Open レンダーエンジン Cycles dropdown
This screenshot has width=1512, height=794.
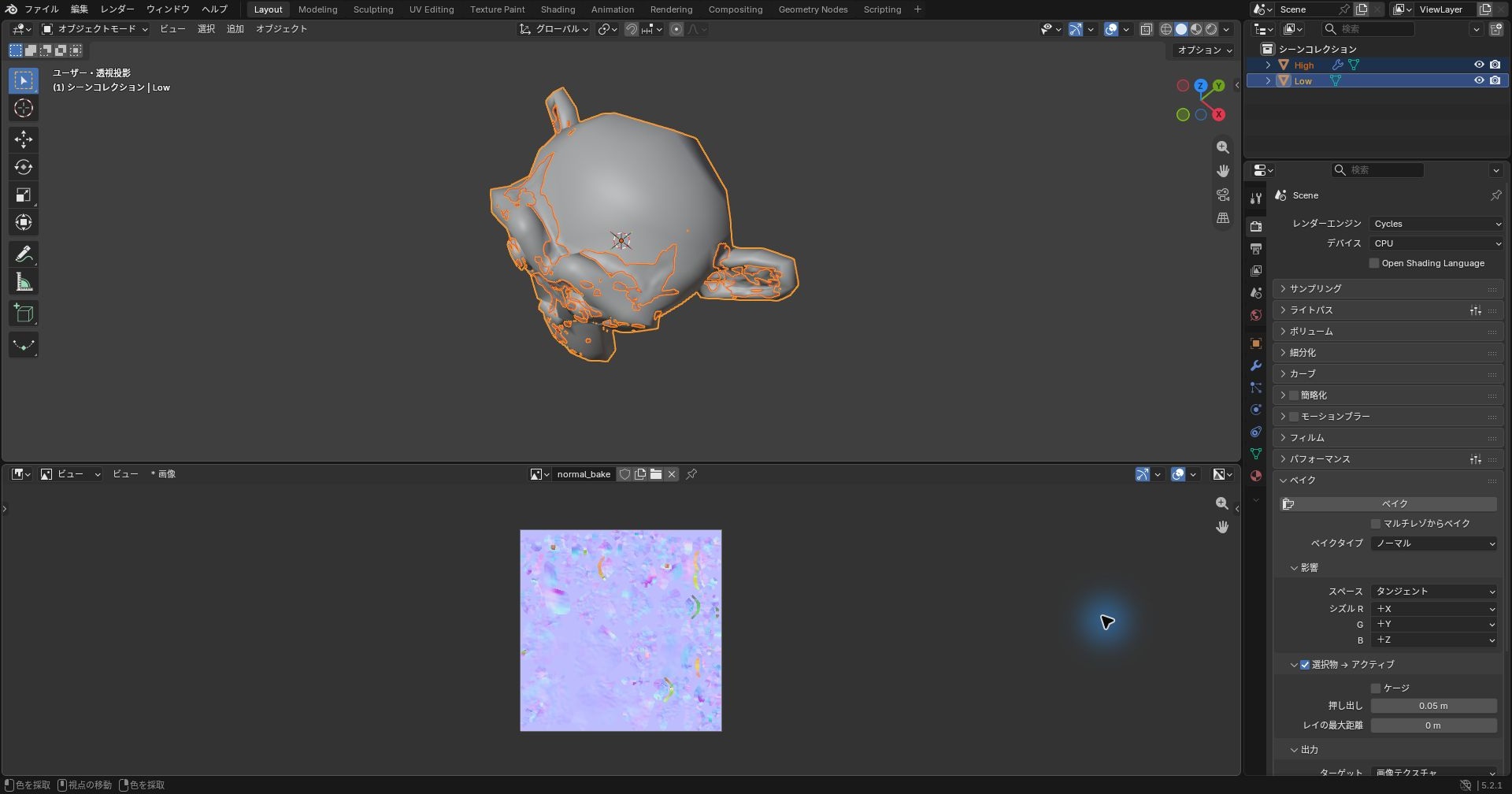(1436, 224)
